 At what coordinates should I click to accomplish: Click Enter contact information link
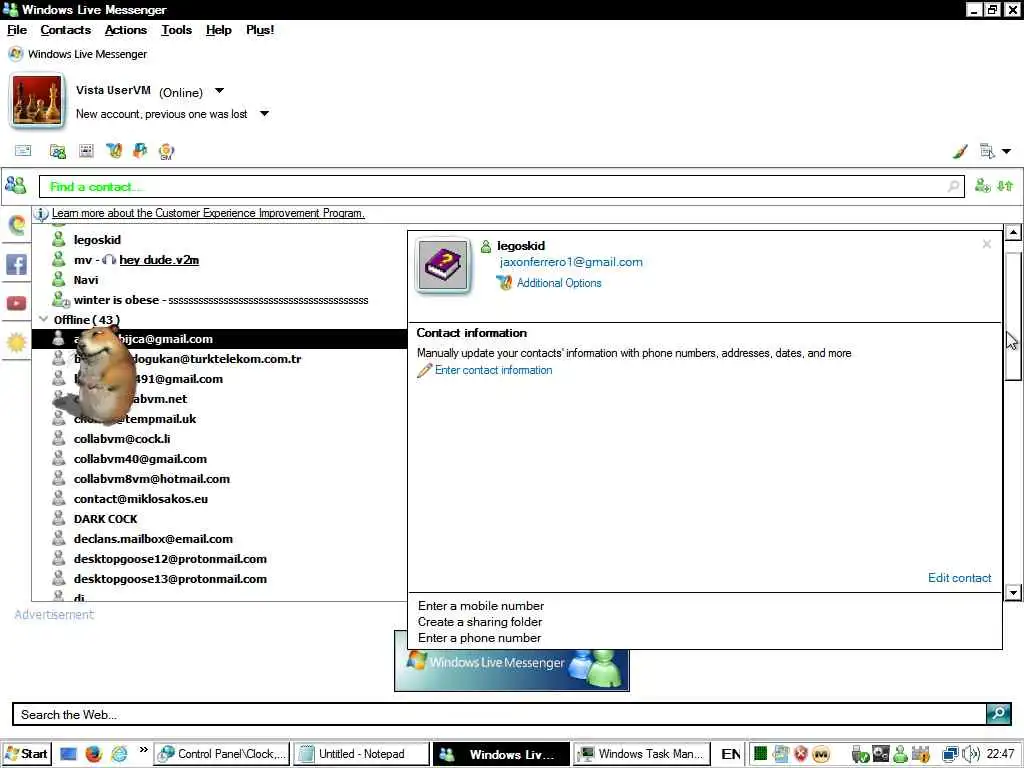point(494,370)
